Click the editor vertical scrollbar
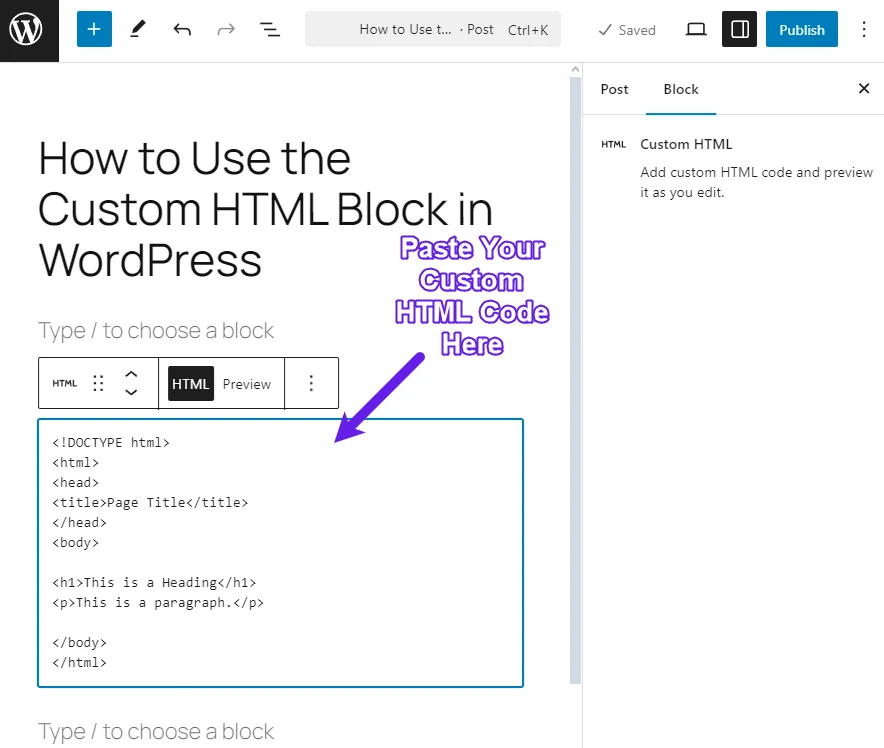 click(x=575, y=380)
